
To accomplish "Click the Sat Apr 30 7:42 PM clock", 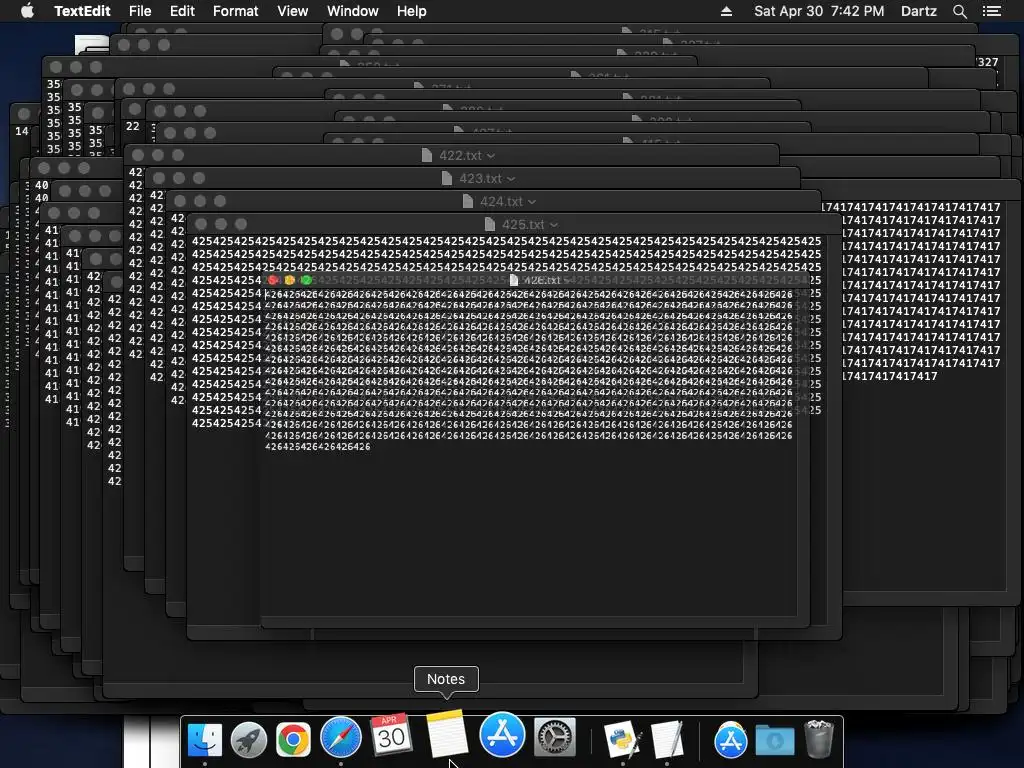I will pos(819,11).
